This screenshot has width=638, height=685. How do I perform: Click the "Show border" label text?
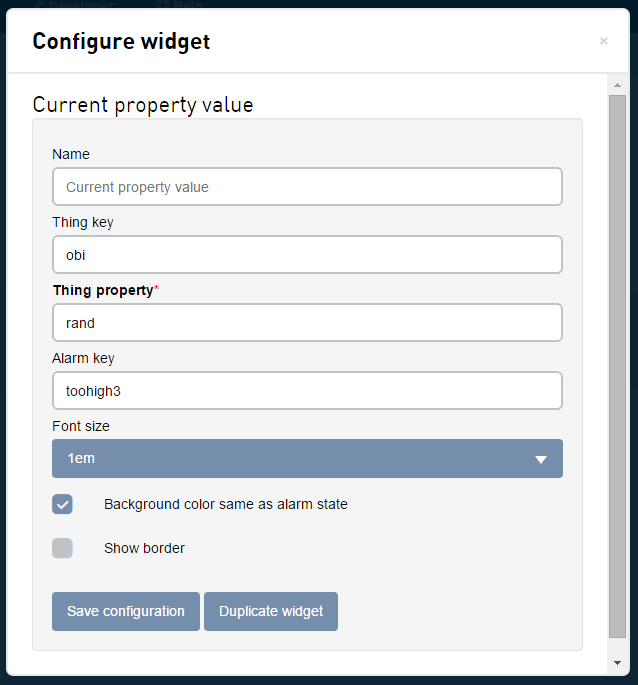pos(144,548)
